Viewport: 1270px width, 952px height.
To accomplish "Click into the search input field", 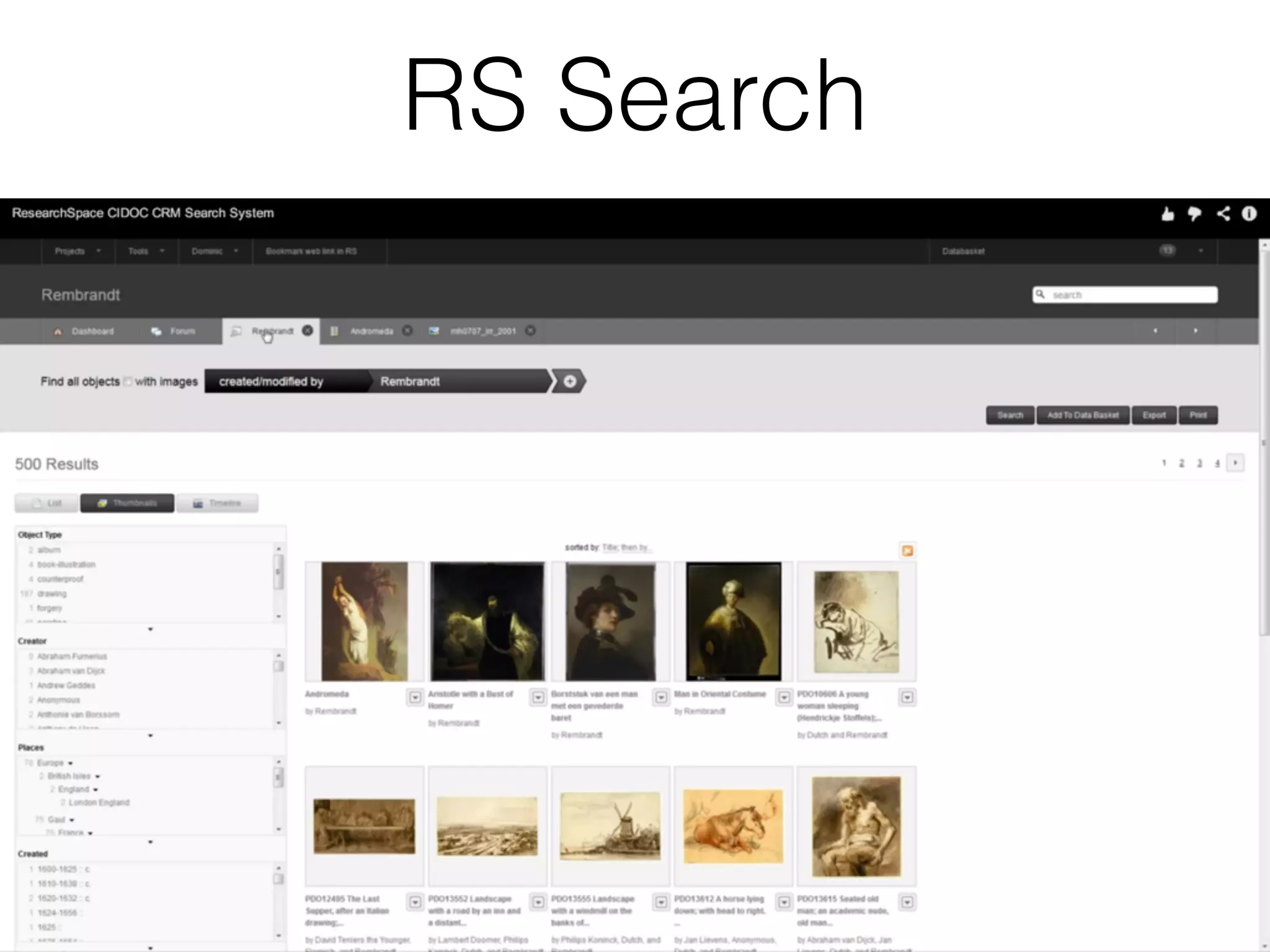I will click(x=1125, y=294).
